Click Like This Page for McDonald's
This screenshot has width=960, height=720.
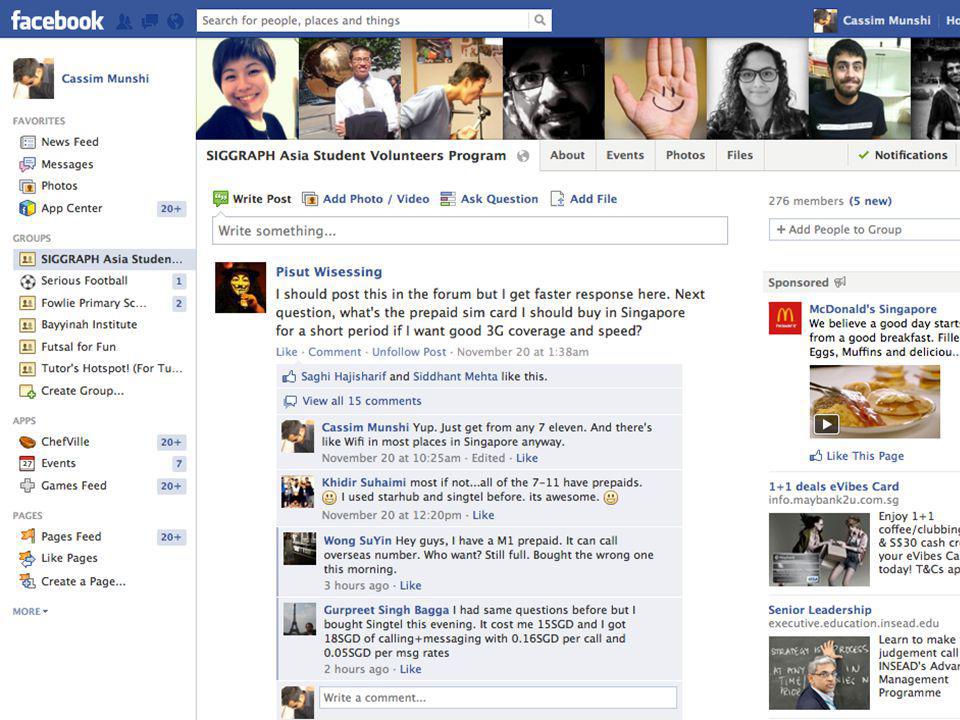click(857, 456)
